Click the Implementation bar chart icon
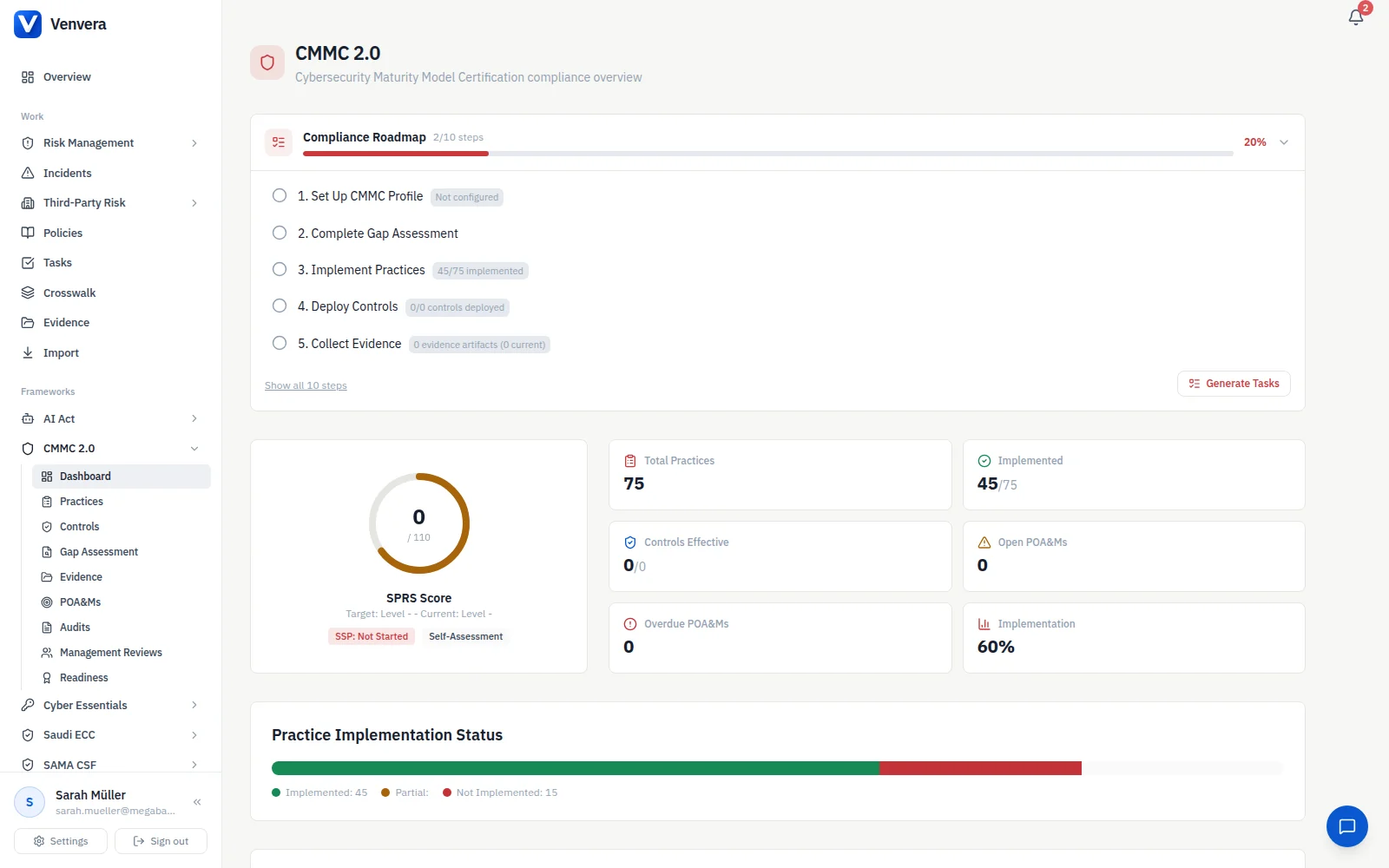This screenshot has height=868, width=1389. pyautogui.click(x=984, y=624)
